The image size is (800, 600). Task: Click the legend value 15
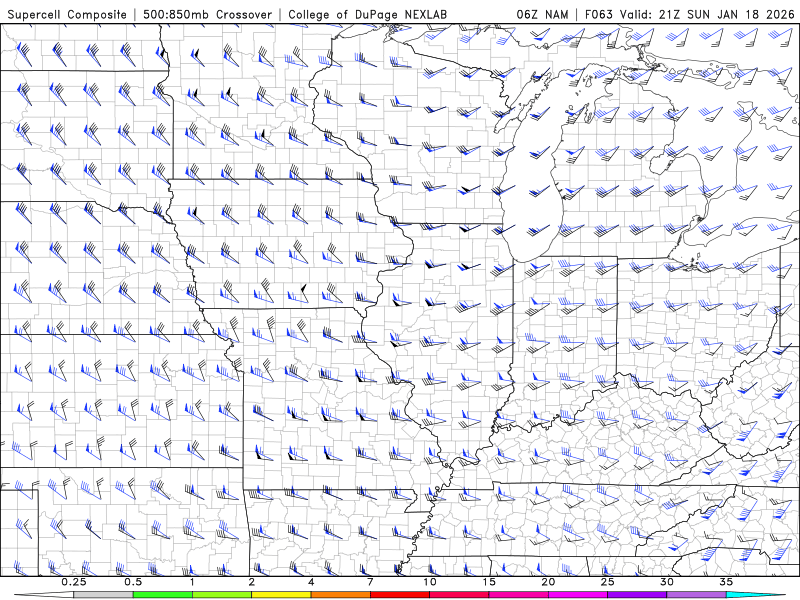click(x=489, y=582)
